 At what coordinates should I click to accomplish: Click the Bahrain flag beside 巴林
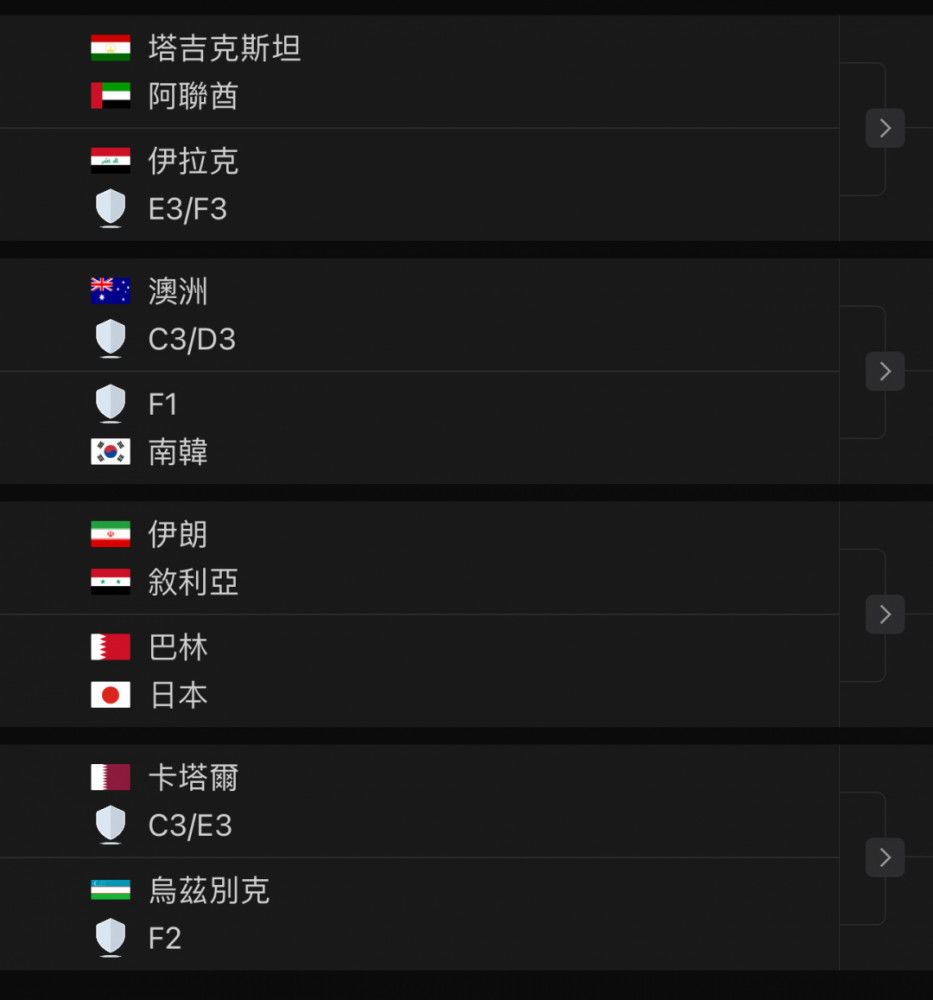(x=110, y=647)
